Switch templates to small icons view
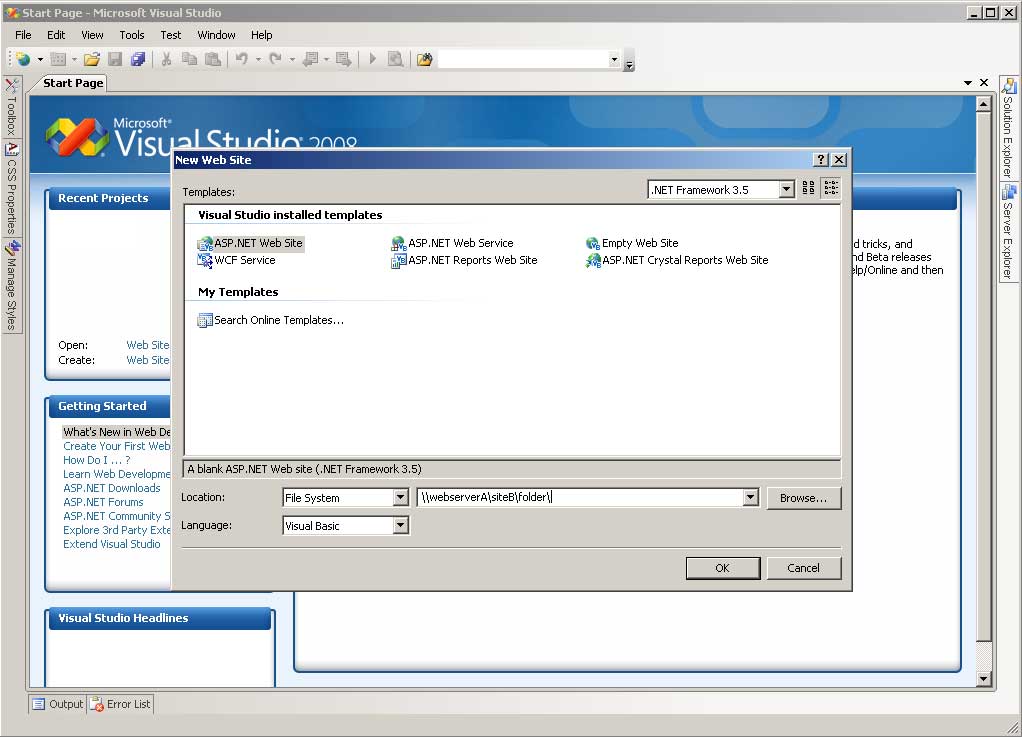 [x=830, y=189]
